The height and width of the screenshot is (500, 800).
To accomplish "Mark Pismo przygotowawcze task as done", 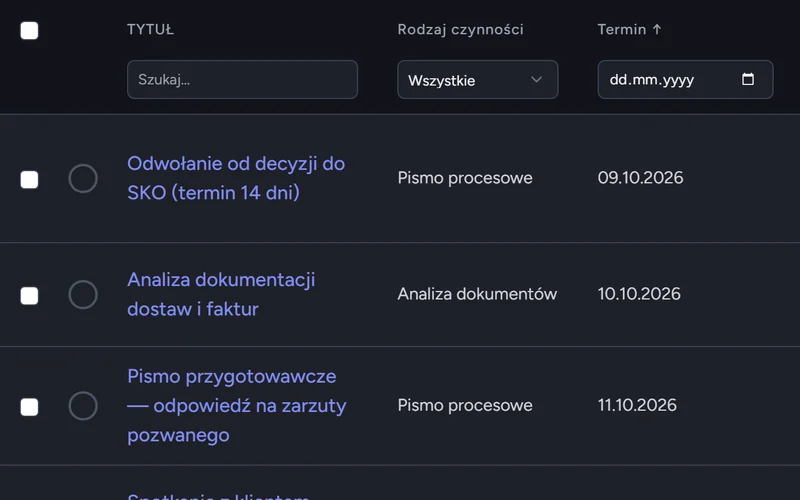I will [83, 406].
